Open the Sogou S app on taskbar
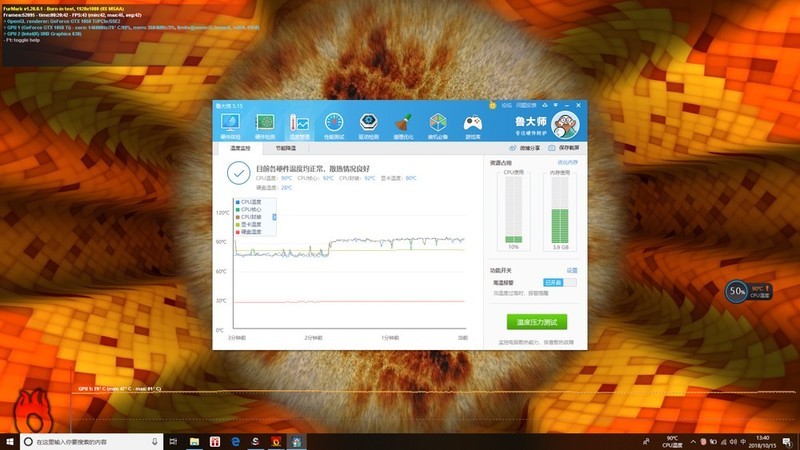800x450 pixels. tap(256, 442)
